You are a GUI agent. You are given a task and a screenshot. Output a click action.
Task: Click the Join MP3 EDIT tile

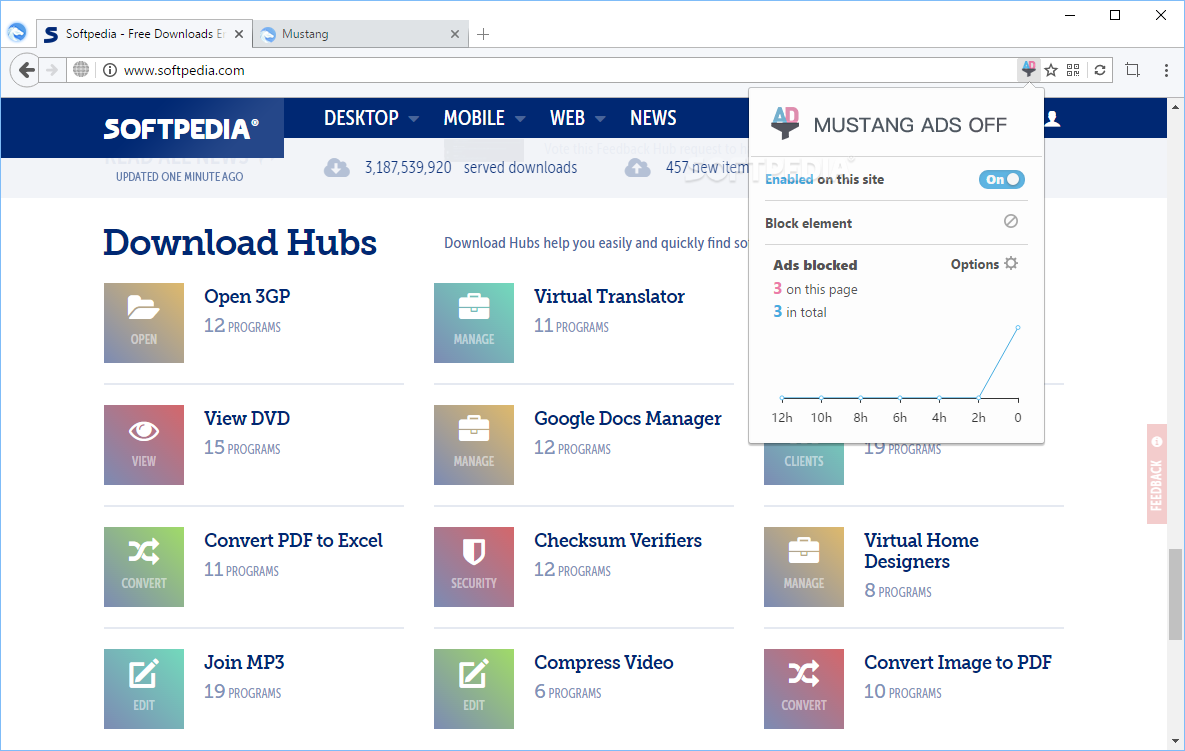coord(144,689)
